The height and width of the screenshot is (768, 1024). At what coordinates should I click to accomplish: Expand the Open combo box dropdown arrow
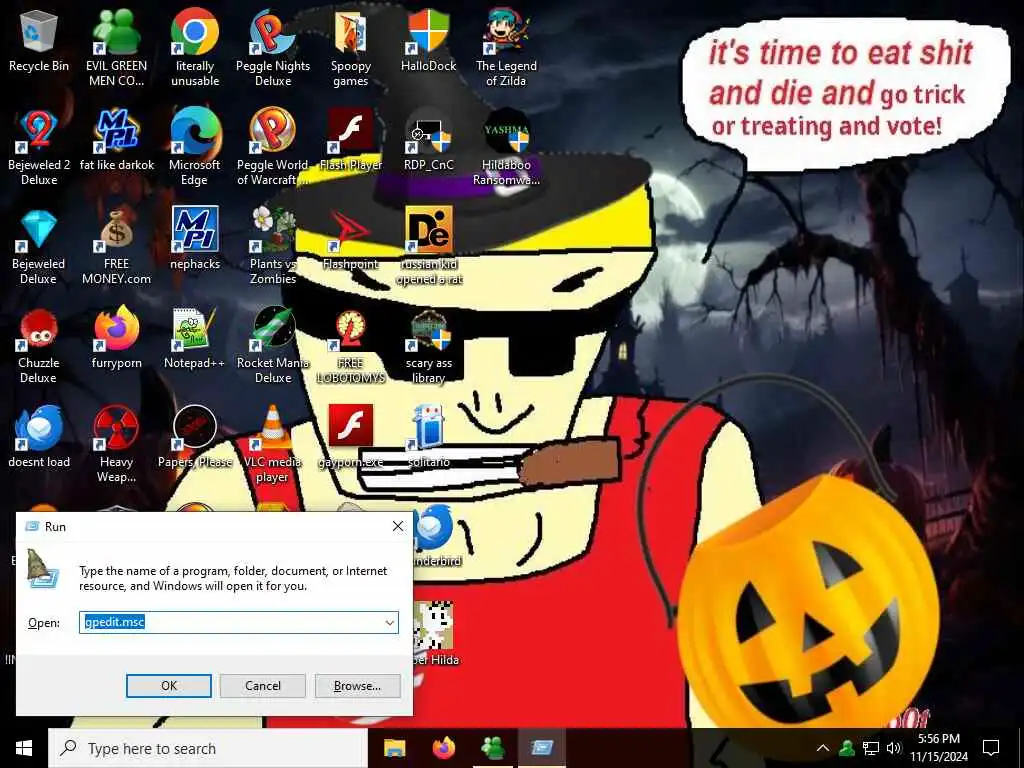point(390,622)
